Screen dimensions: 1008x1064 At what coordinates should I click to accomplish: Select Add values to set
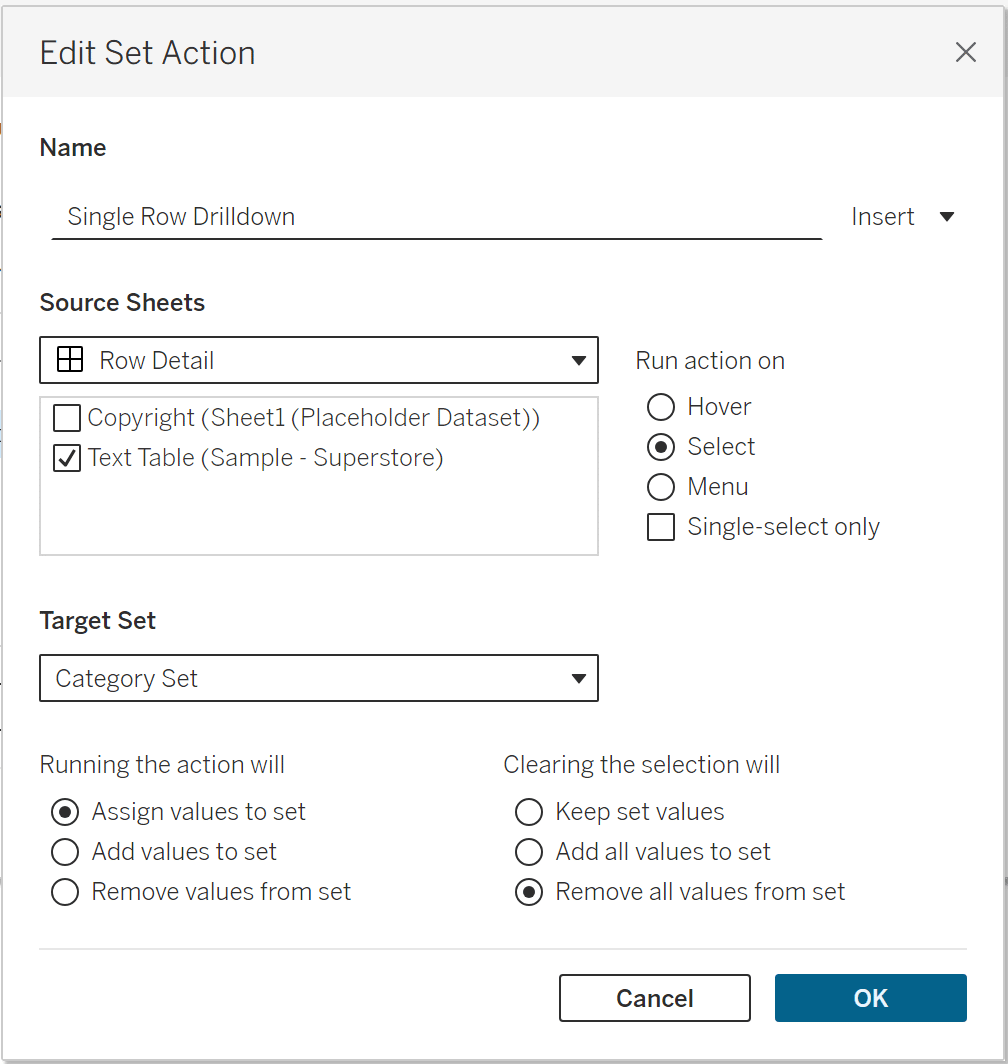65,852
